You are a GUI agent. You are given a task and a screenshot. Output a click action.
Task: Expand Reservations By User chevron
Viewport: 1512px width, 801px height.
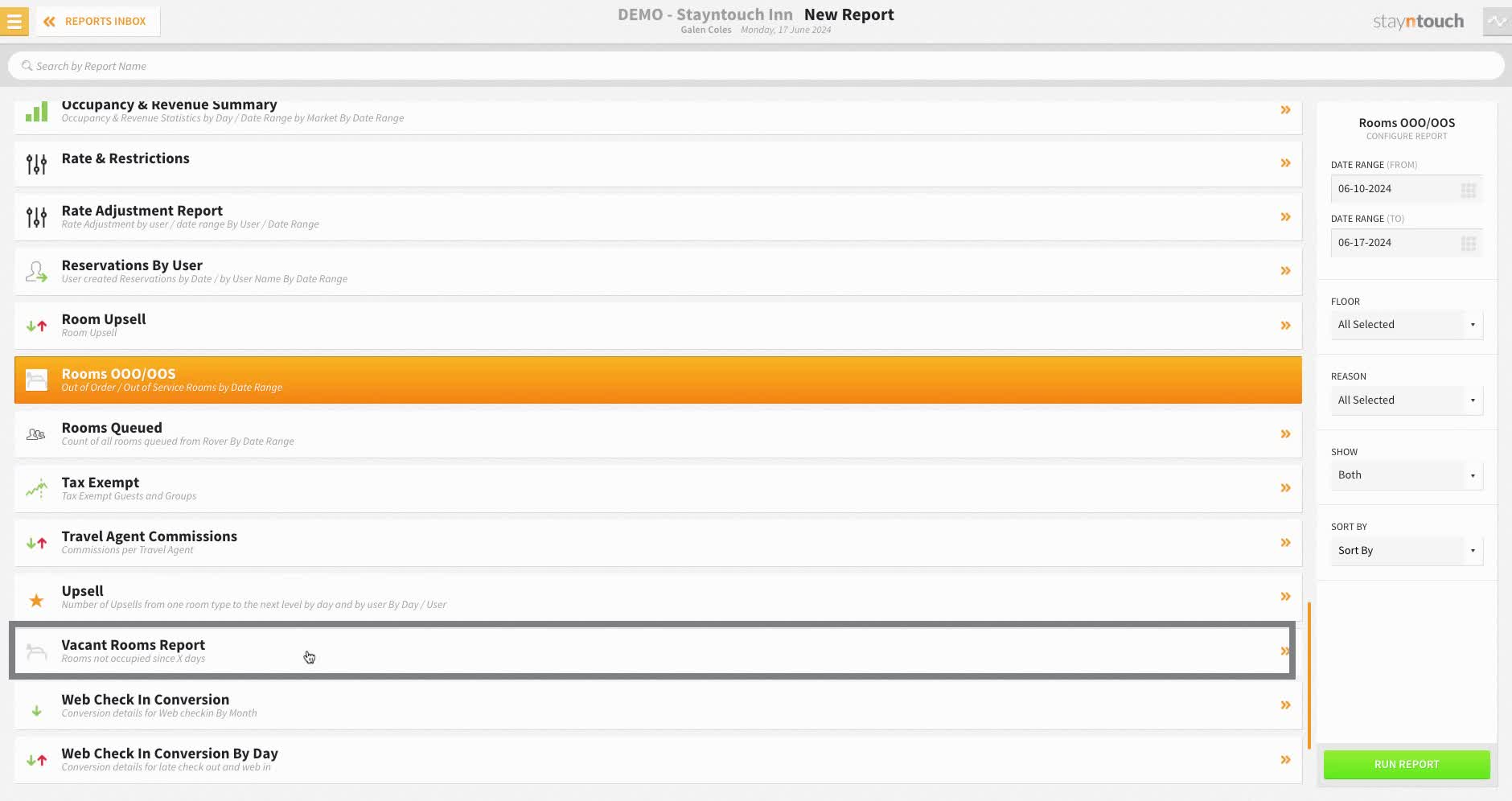coord(1285,271)
